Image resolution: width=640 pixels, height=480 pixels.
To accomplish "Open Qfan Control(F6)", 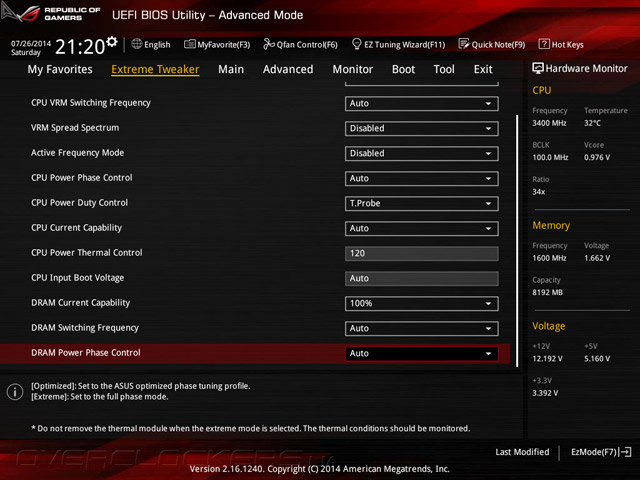I will 300,44.
